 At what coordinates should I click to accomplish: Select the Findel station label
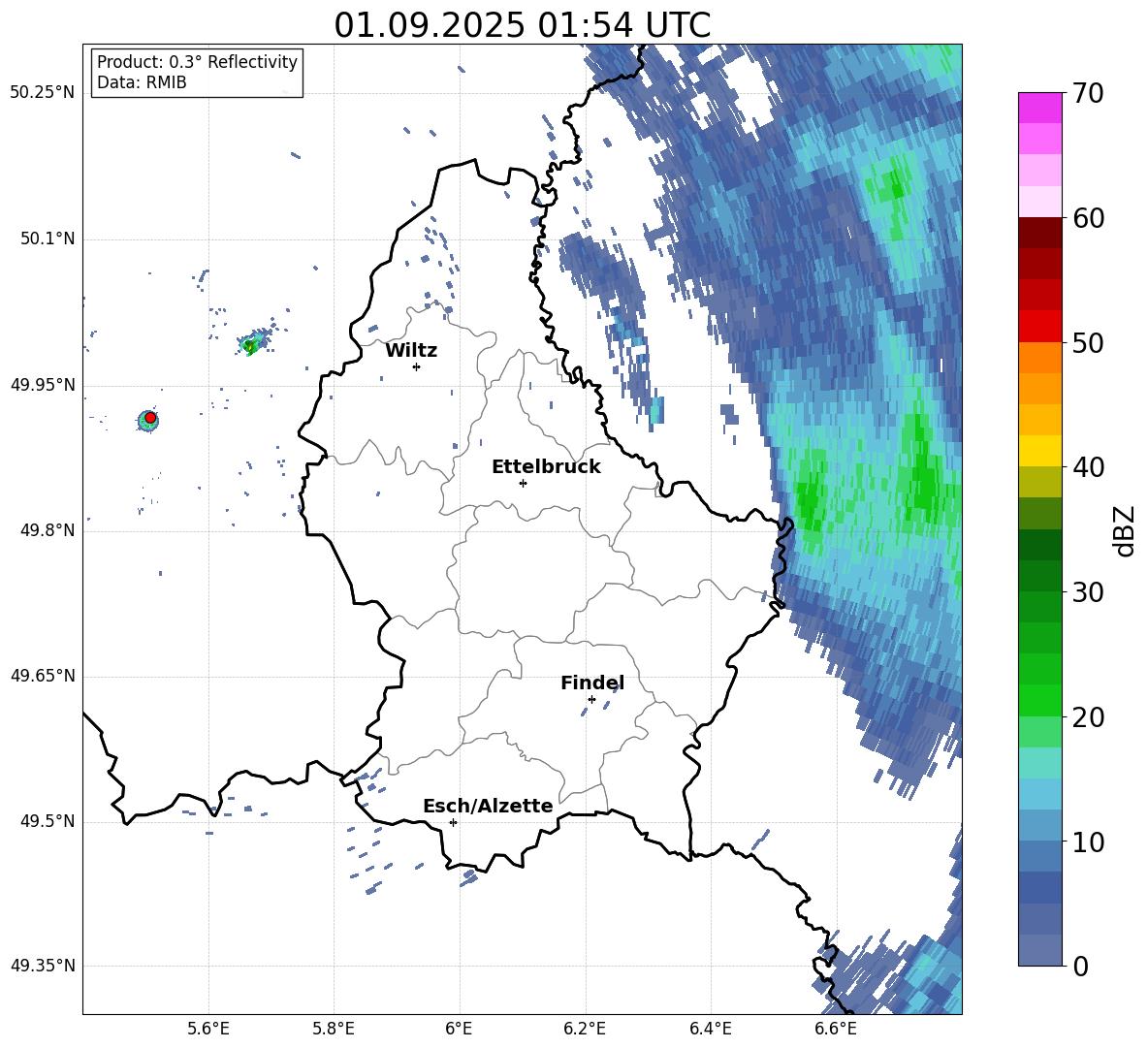592,683
